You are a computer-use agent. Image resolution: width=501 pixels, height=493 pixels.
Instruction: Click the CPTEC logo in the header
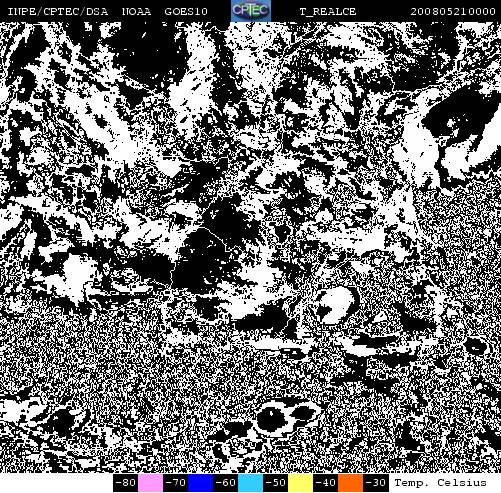pos(251,11)
